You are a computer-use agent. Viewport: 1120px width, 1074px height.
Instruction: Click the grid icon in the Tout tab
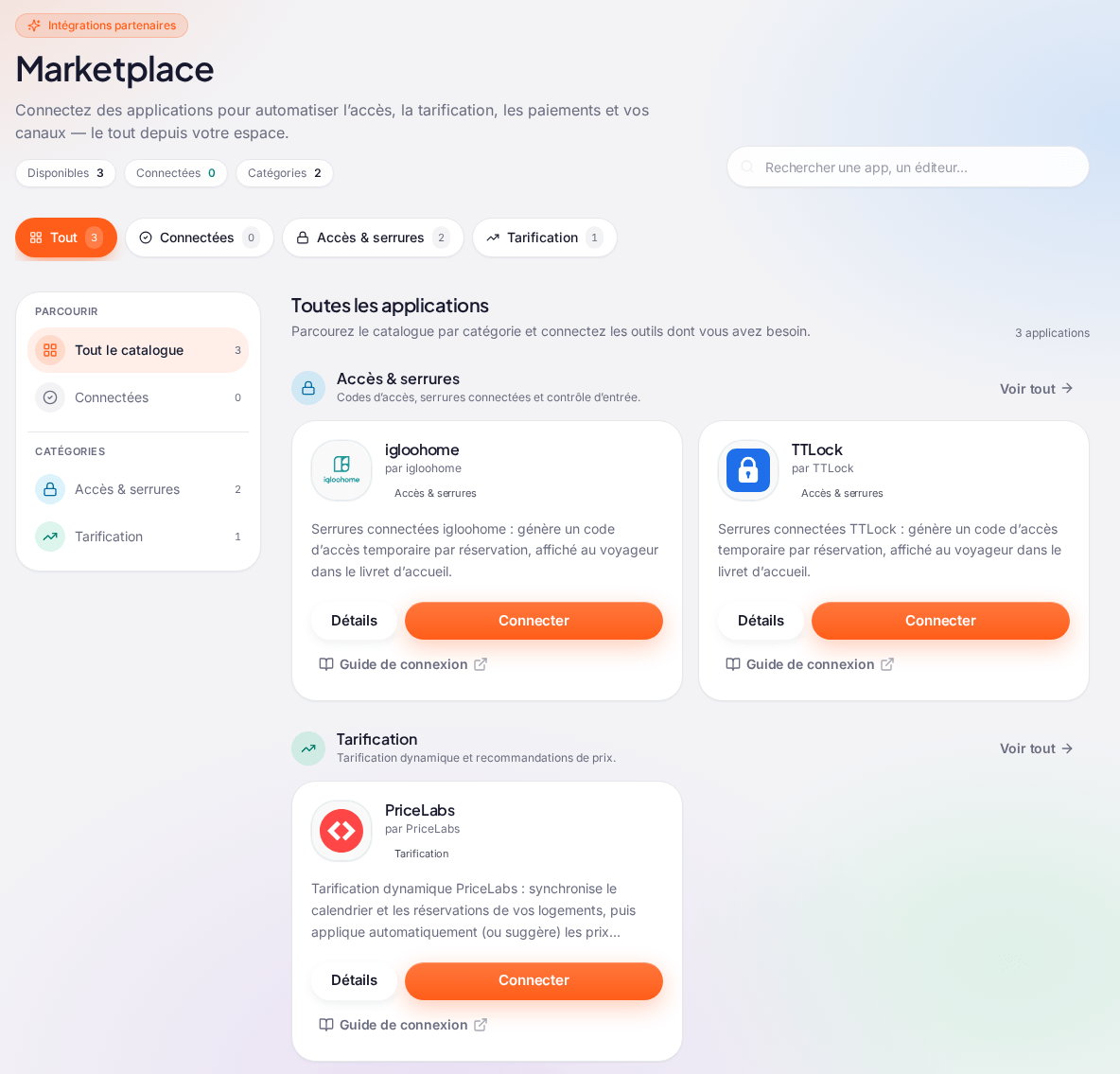36,238
